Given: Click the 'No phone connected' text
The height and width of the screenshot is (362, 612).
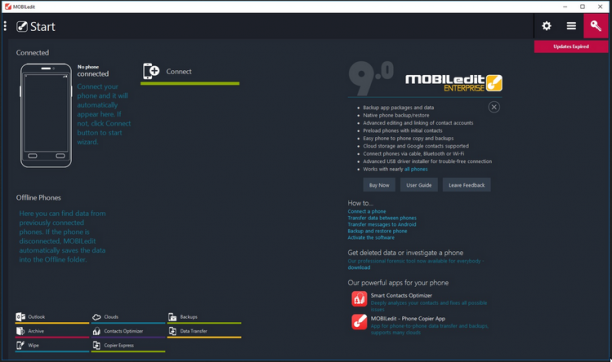Looking at the screenshot, I should pos(93,71).
